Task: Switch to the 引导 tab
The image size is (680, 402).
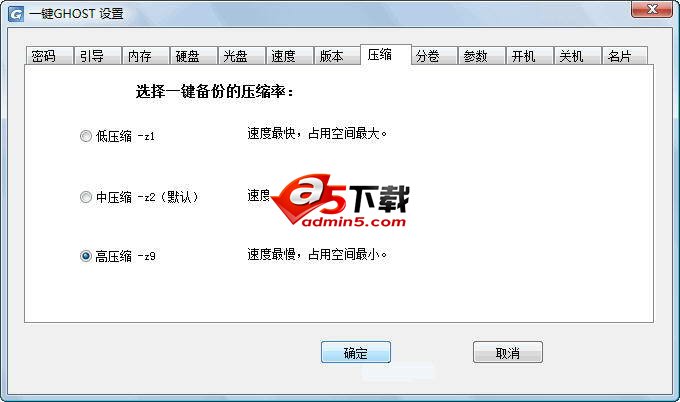Action: [97, 56]
